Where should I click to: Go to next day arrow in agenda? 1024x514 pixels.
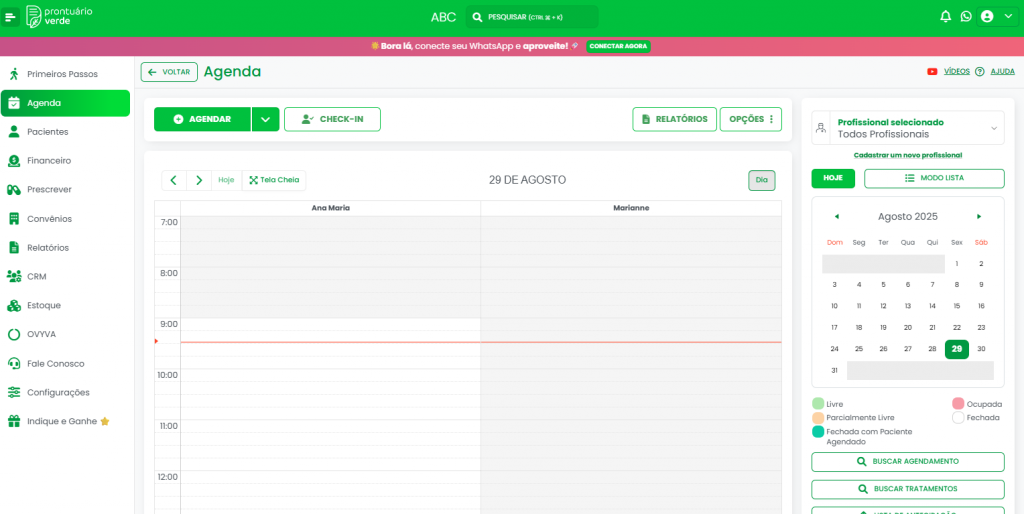pos(199,180)
